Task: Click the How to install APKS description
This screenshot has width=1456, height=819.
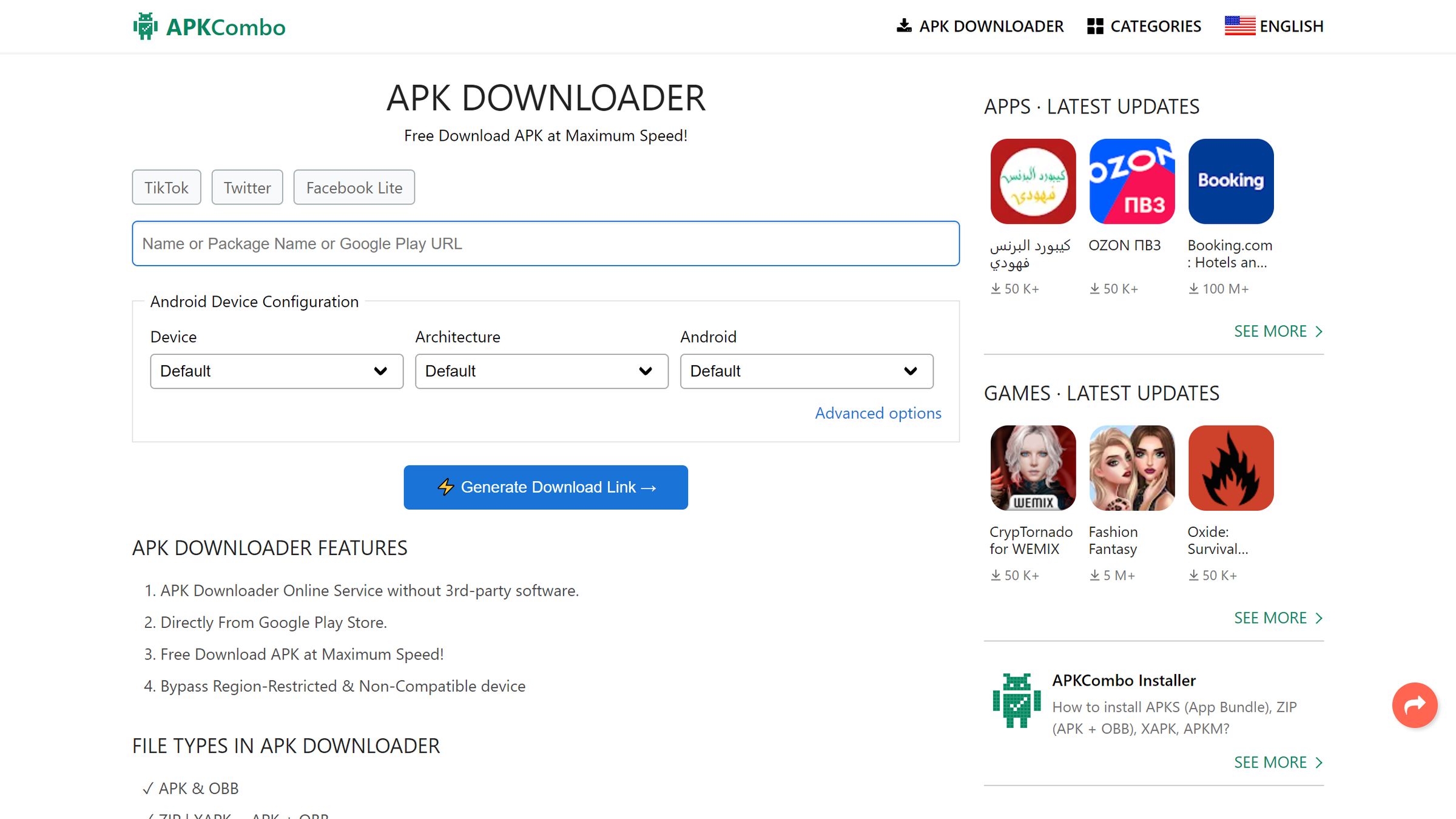Action: click(1174, 718)
